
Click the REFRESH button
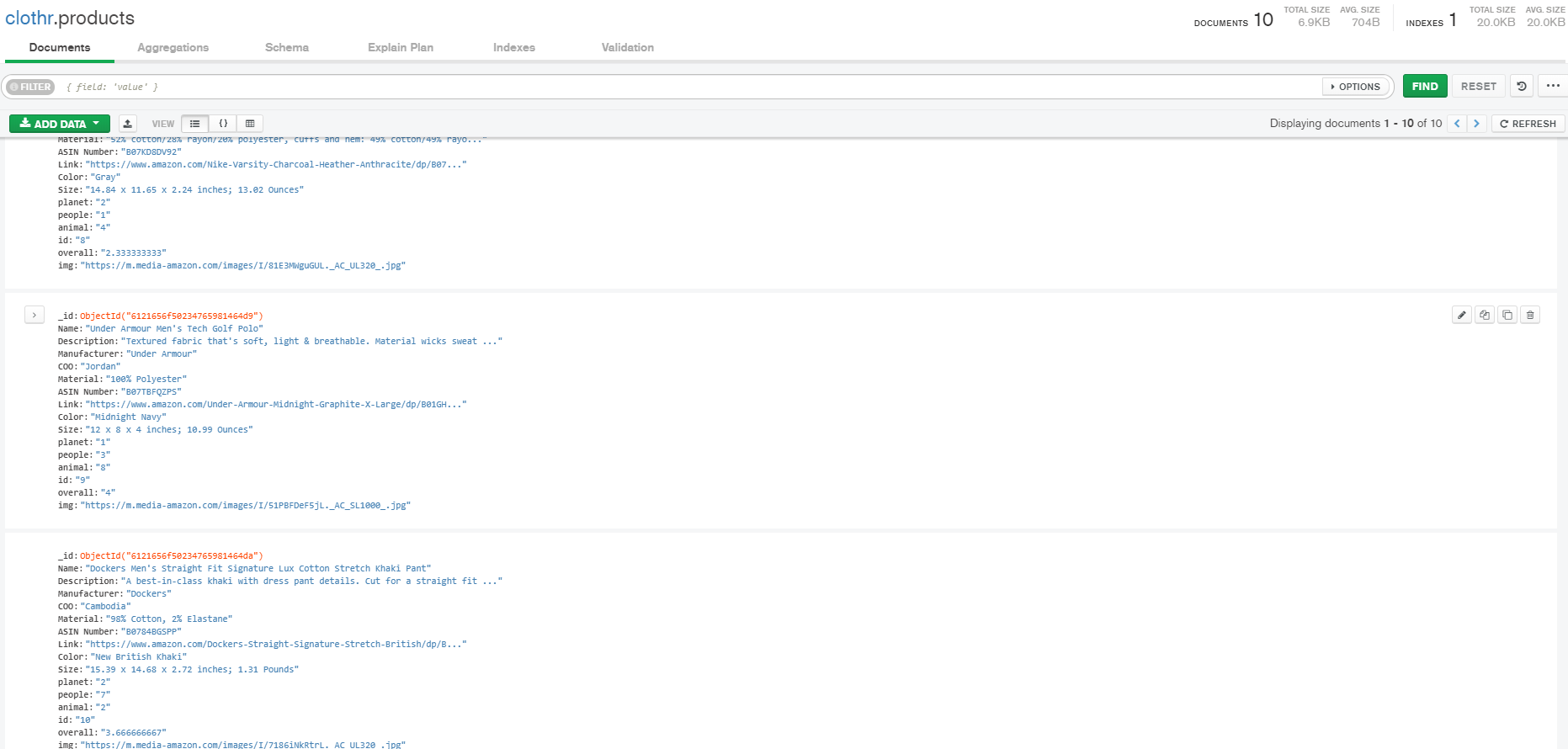(x=1528, y=124)
